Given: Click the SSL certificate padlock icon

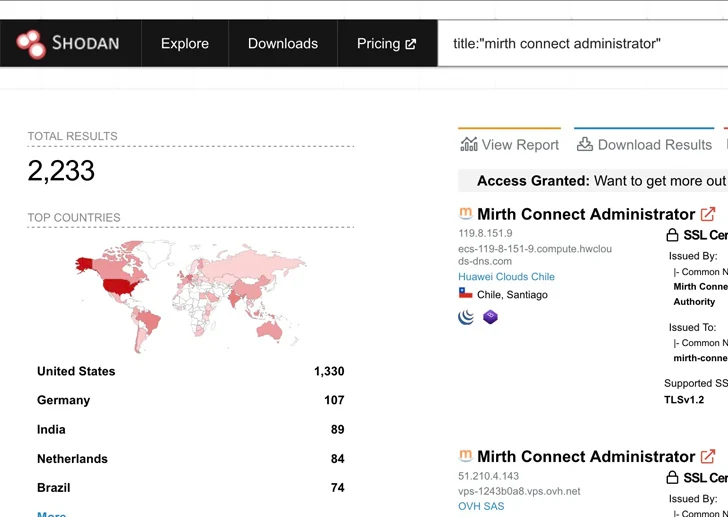Looking at the screenshot, I should [672, 235].
